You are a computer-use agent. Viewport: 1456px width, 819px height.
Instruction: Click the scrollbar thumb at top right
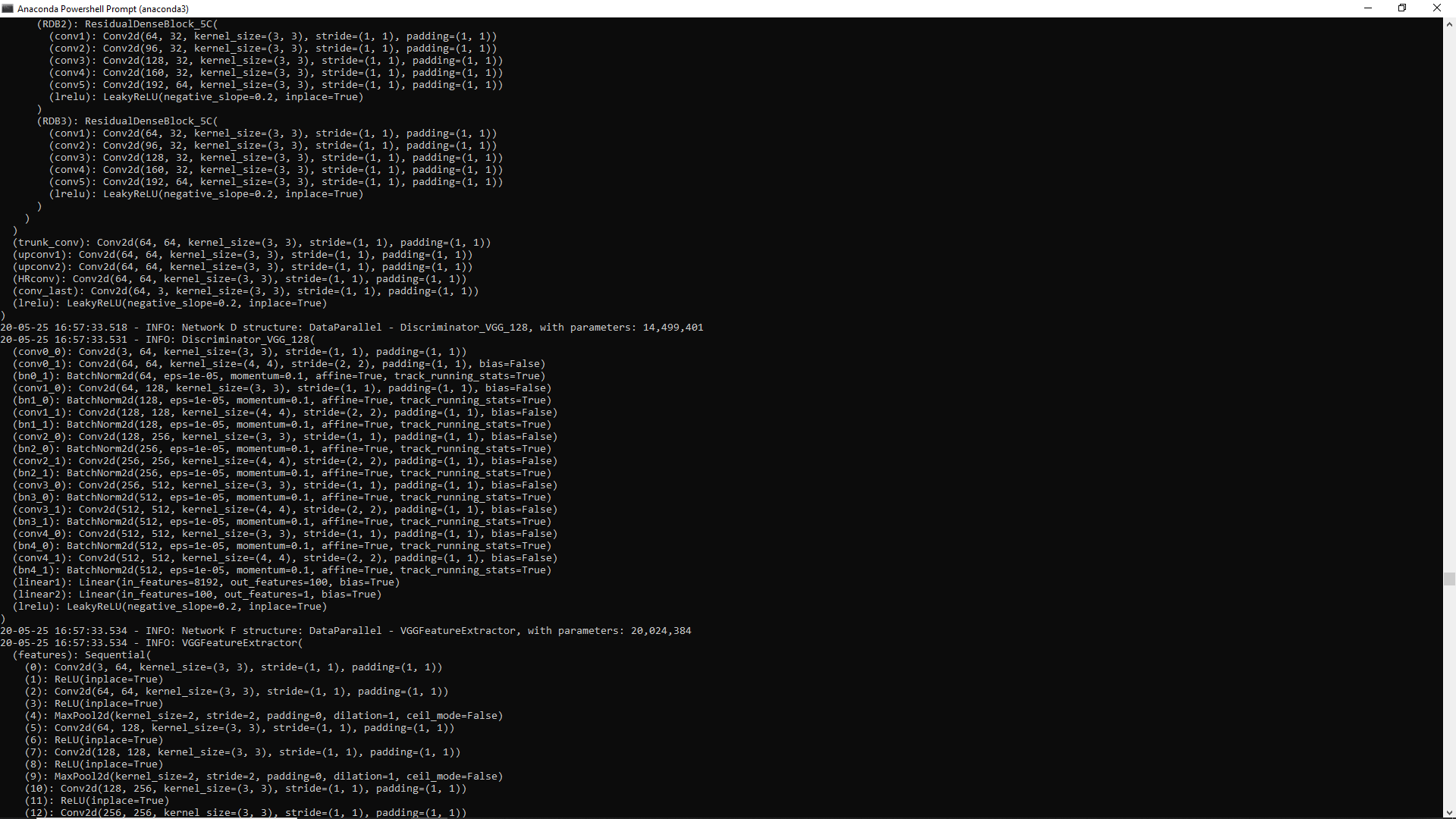pyautogui.click(x=1448, y=579)
